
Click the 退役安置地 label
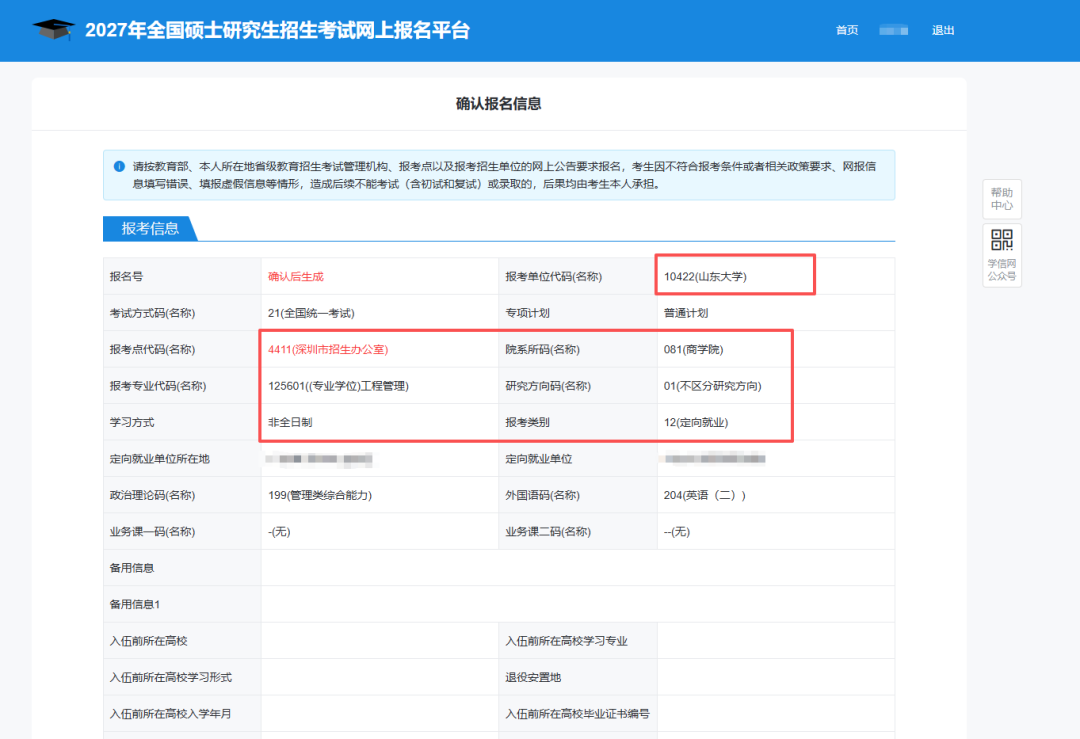tap(532, 678)
